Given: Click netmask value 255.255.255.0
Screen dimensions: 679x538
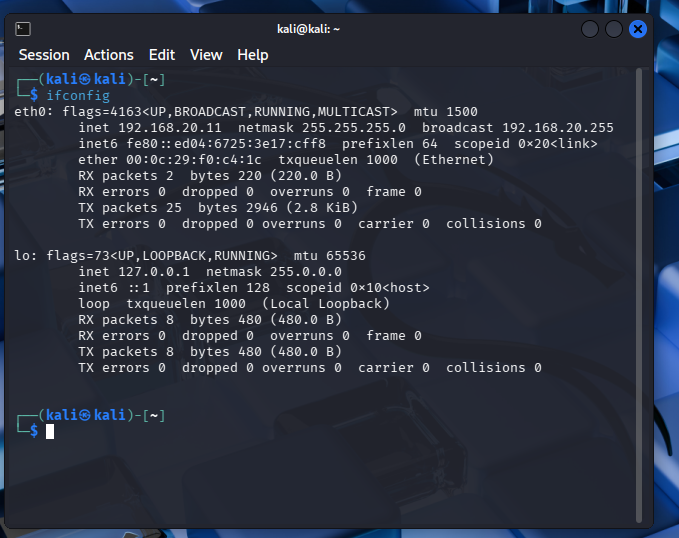Looking at the screenshot, I should [x=354, y=128].
